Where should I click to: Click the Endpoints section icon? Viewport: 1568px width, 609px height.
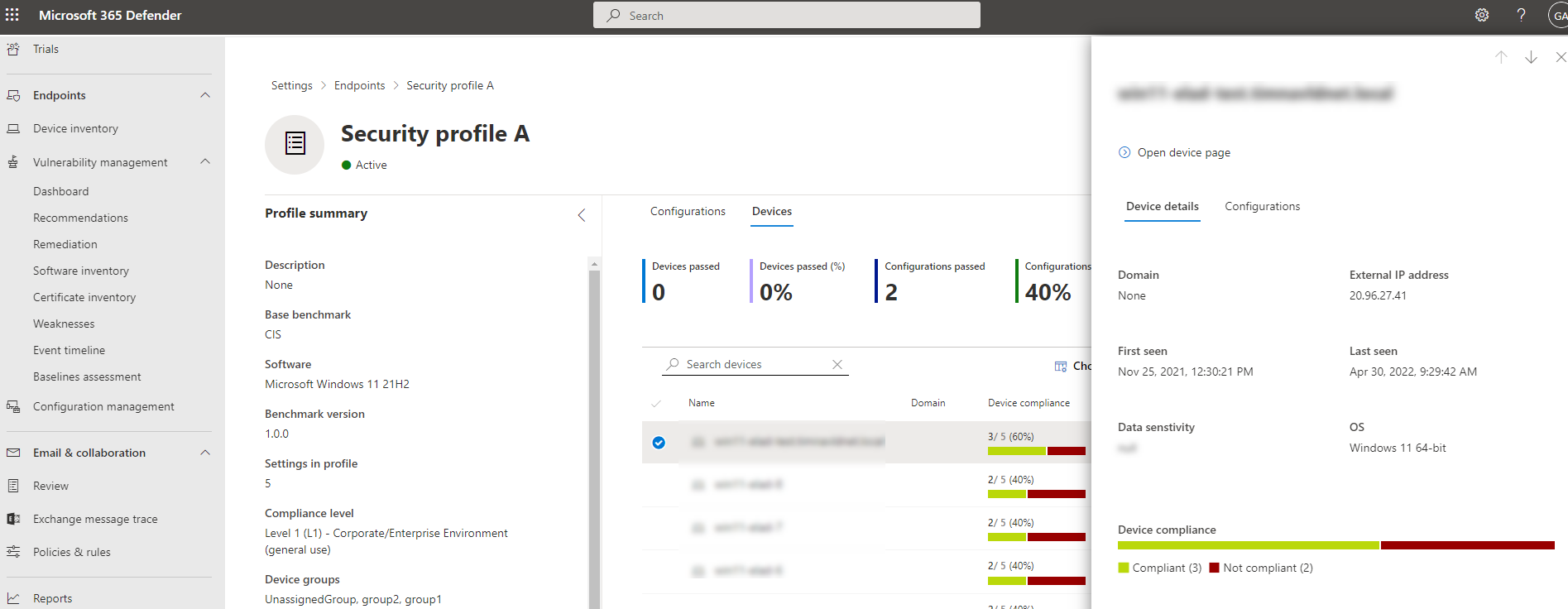pos(13,95)
